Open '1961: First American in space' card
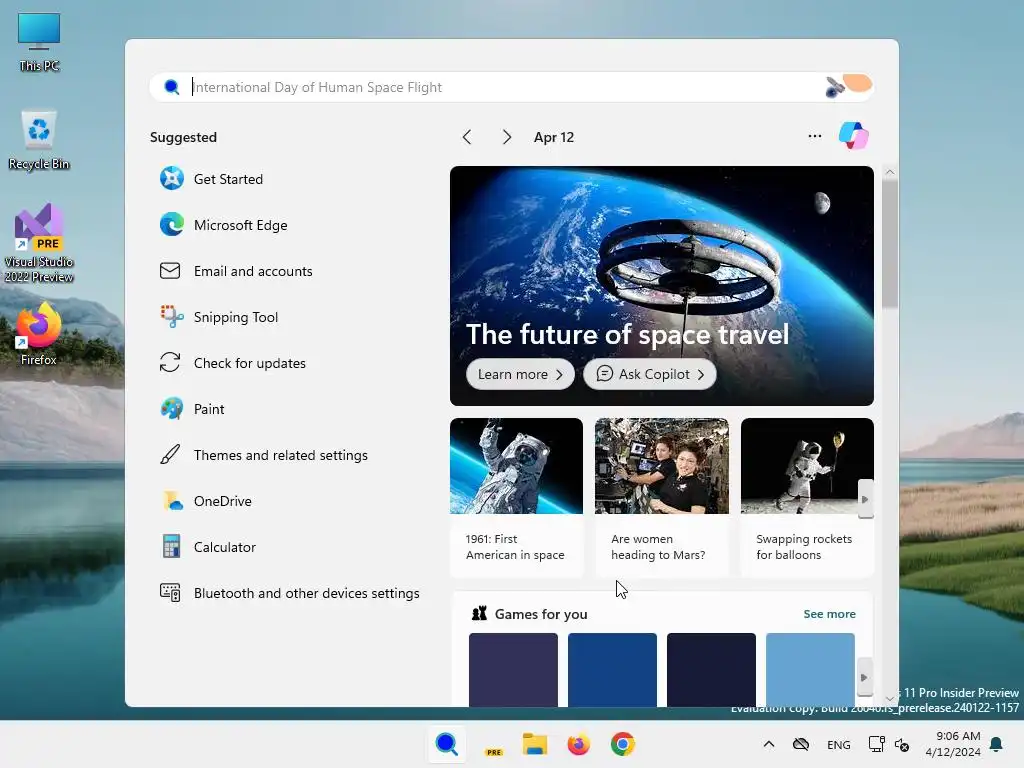The image size is (1024, 768). coord(517,498)
